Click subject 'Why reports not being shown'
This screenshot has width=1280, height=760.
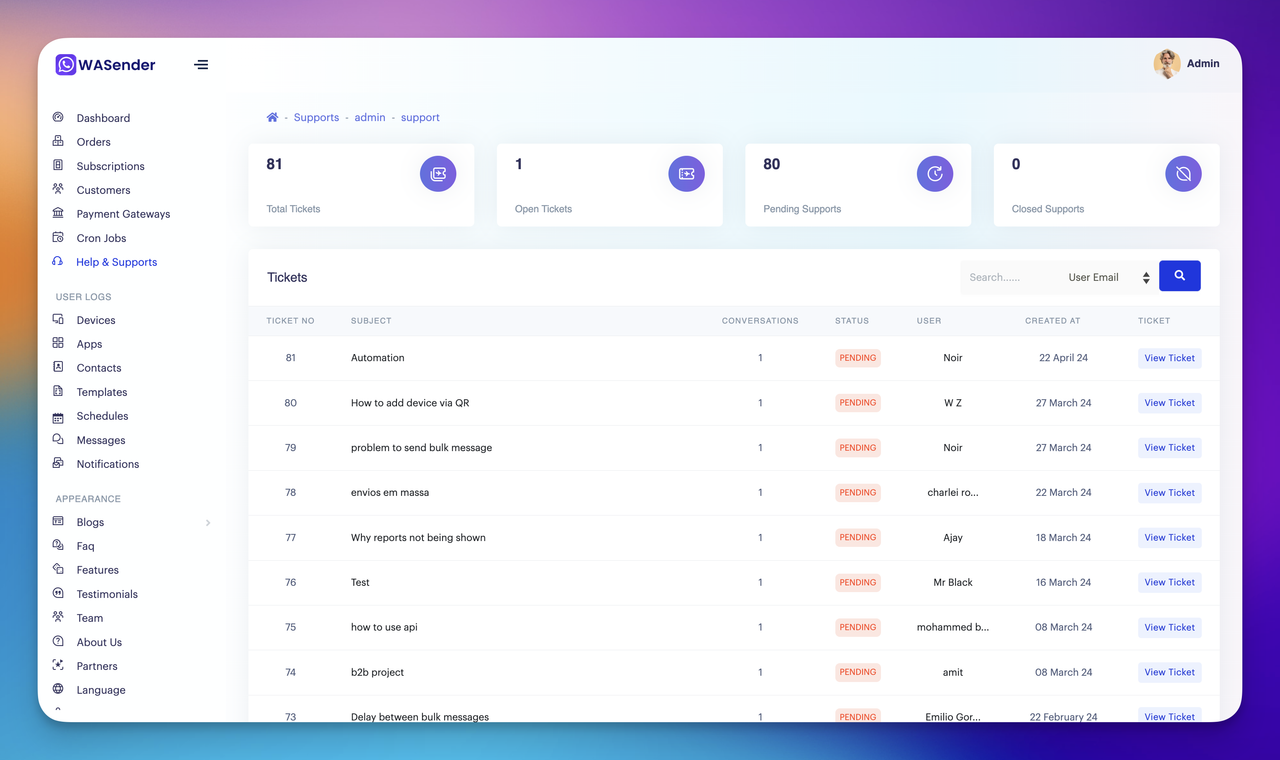[418, 538]
